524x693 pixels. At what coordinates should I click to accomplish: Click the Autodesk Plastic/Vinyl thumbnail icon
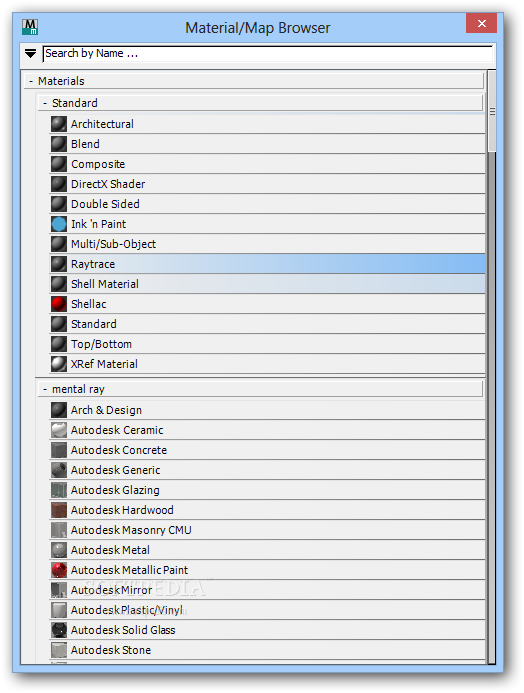(59, 610)
